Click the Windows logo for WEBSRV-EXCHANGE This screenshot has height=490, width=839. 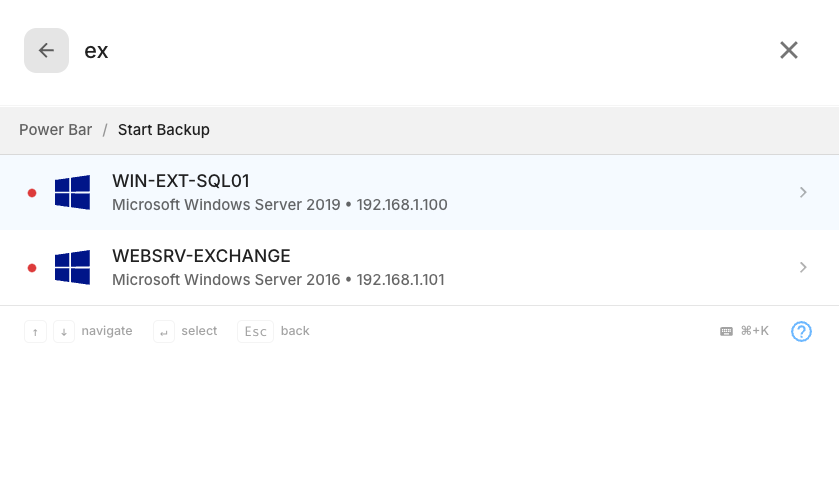click(72, 267)
